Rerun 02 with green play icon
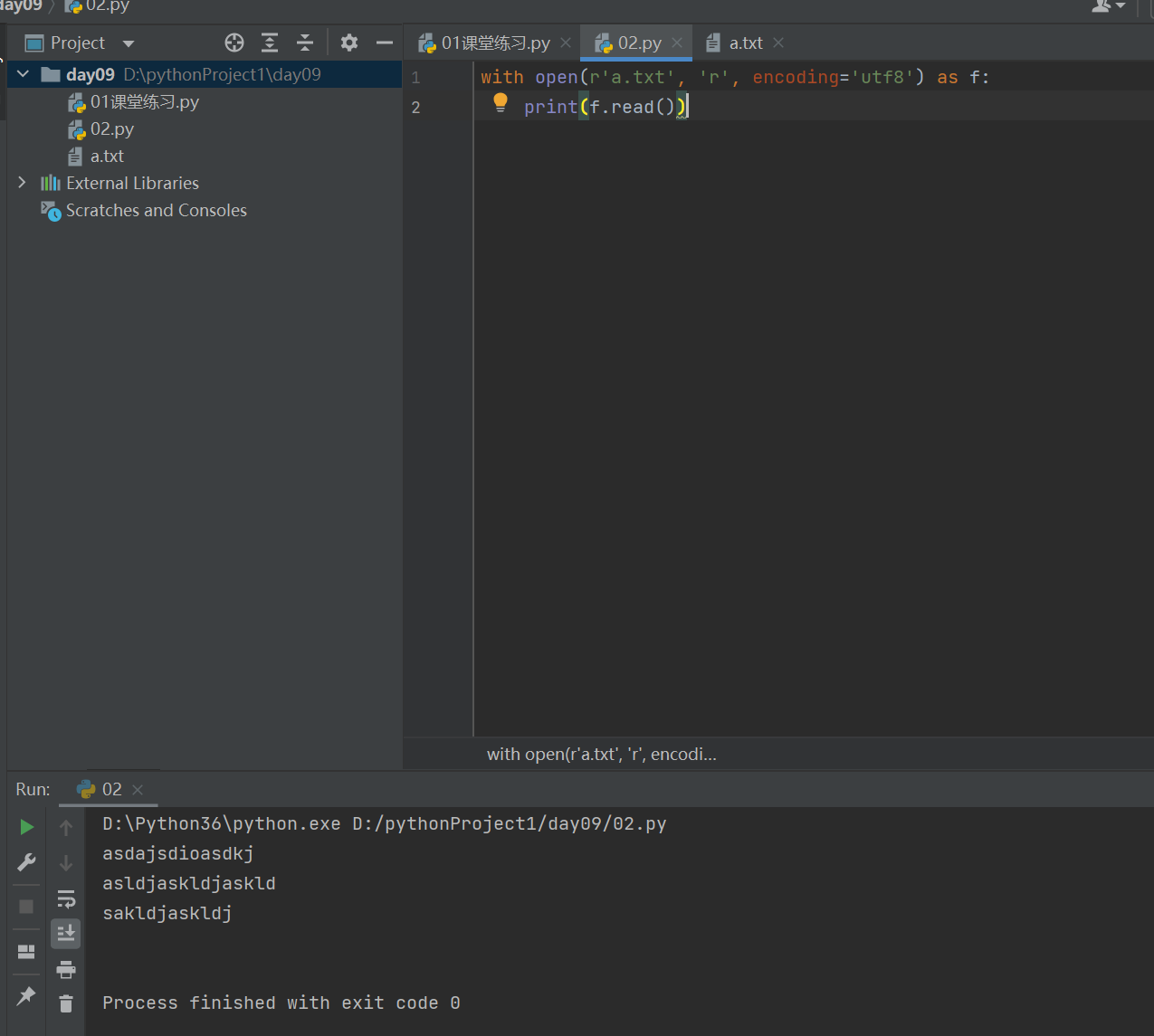 tap(26, 827)
